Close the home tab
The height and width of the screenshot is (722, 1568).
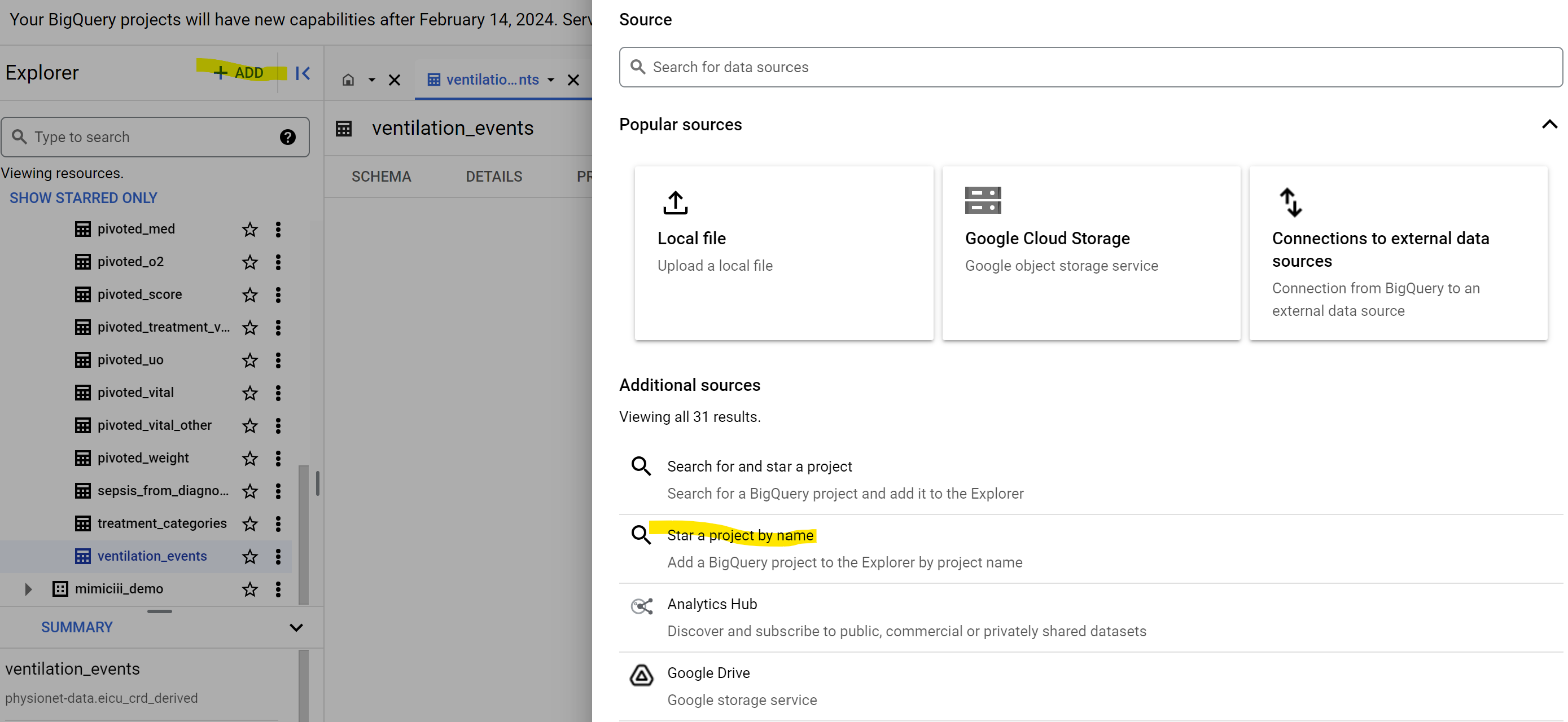coord(395,80)
